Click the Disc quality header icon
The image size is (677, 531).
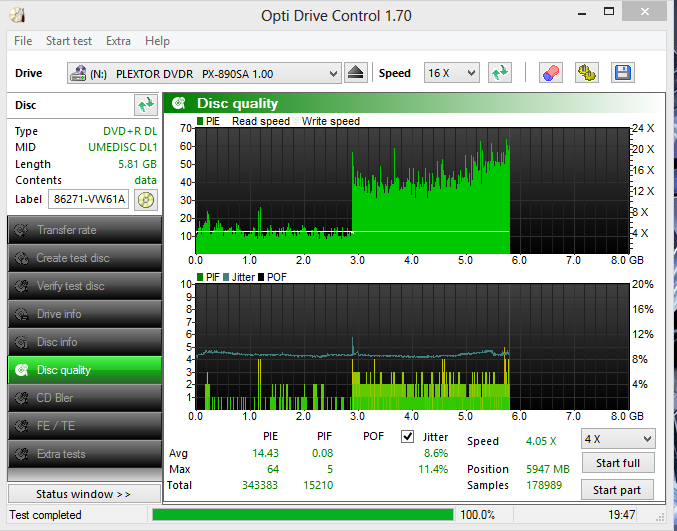pos(179,103)
